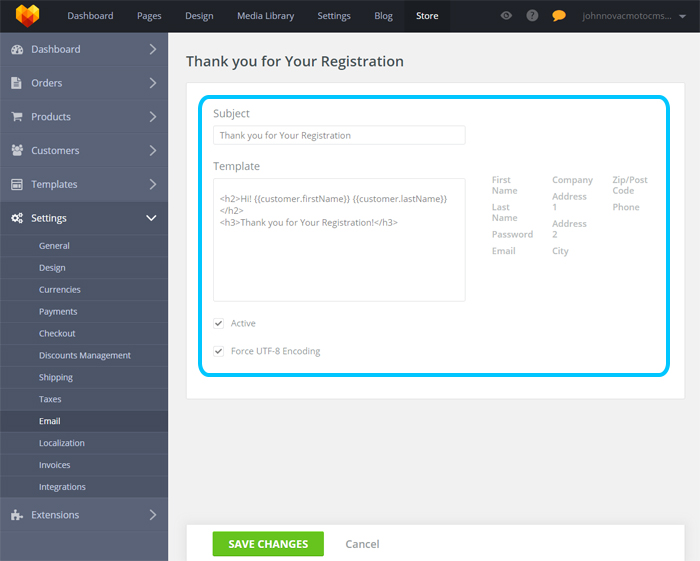Insert the Last Name variable
This screenshot has width=700, height=561.
(x=504, y=212)
